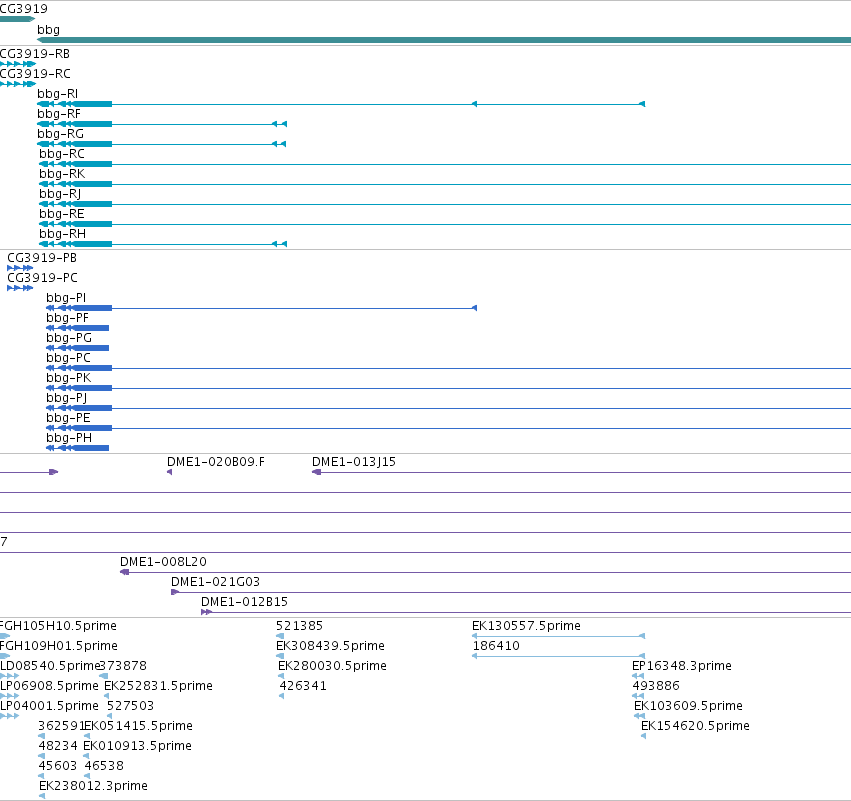The width and height of the screenshot is (851, 801).
Task: Click the 186410 spliced alignment glyph
Action: click(x=558, y=656)
